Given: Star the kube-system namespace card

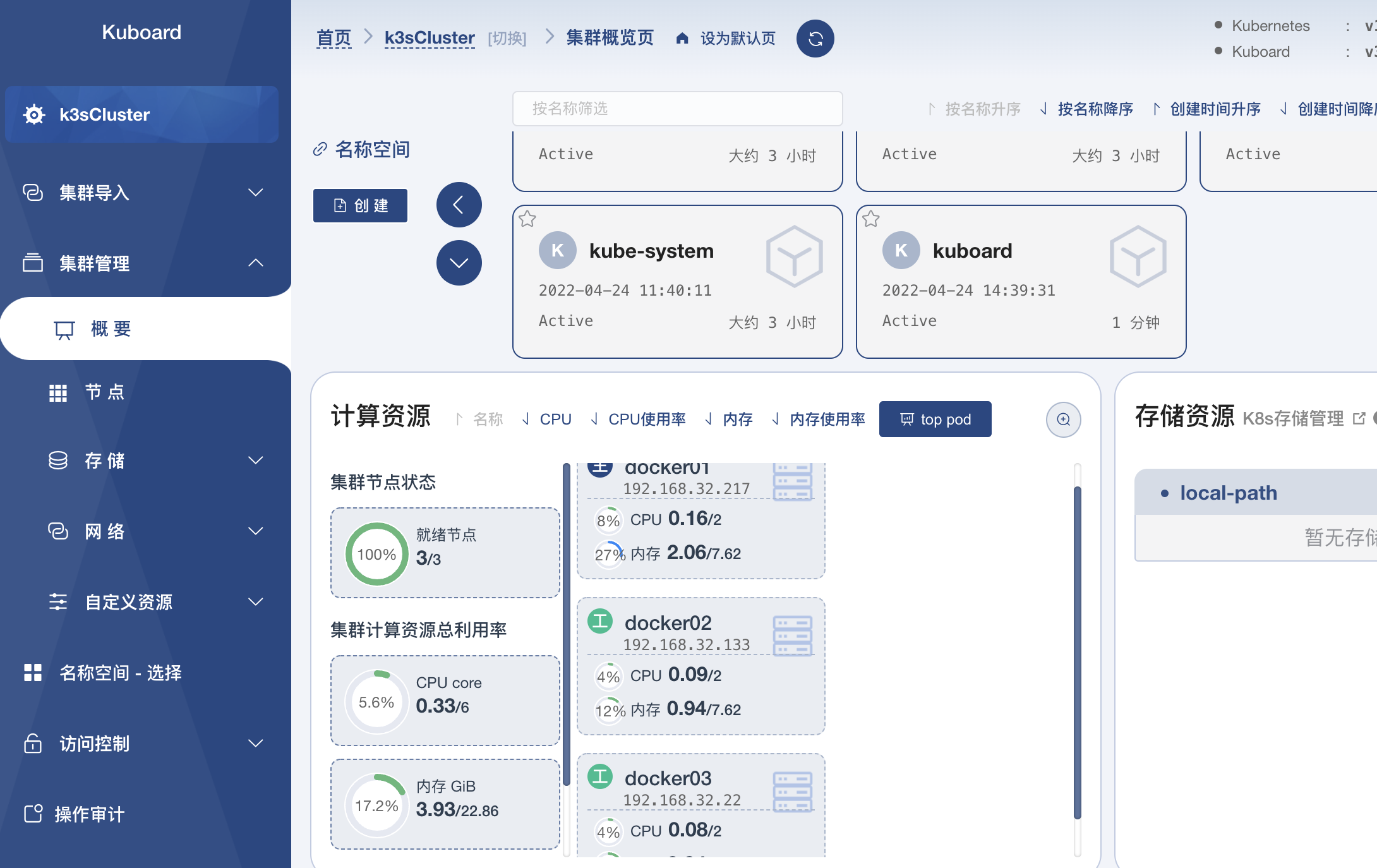Looking at the screenshot, I should [x=527, y=219].
